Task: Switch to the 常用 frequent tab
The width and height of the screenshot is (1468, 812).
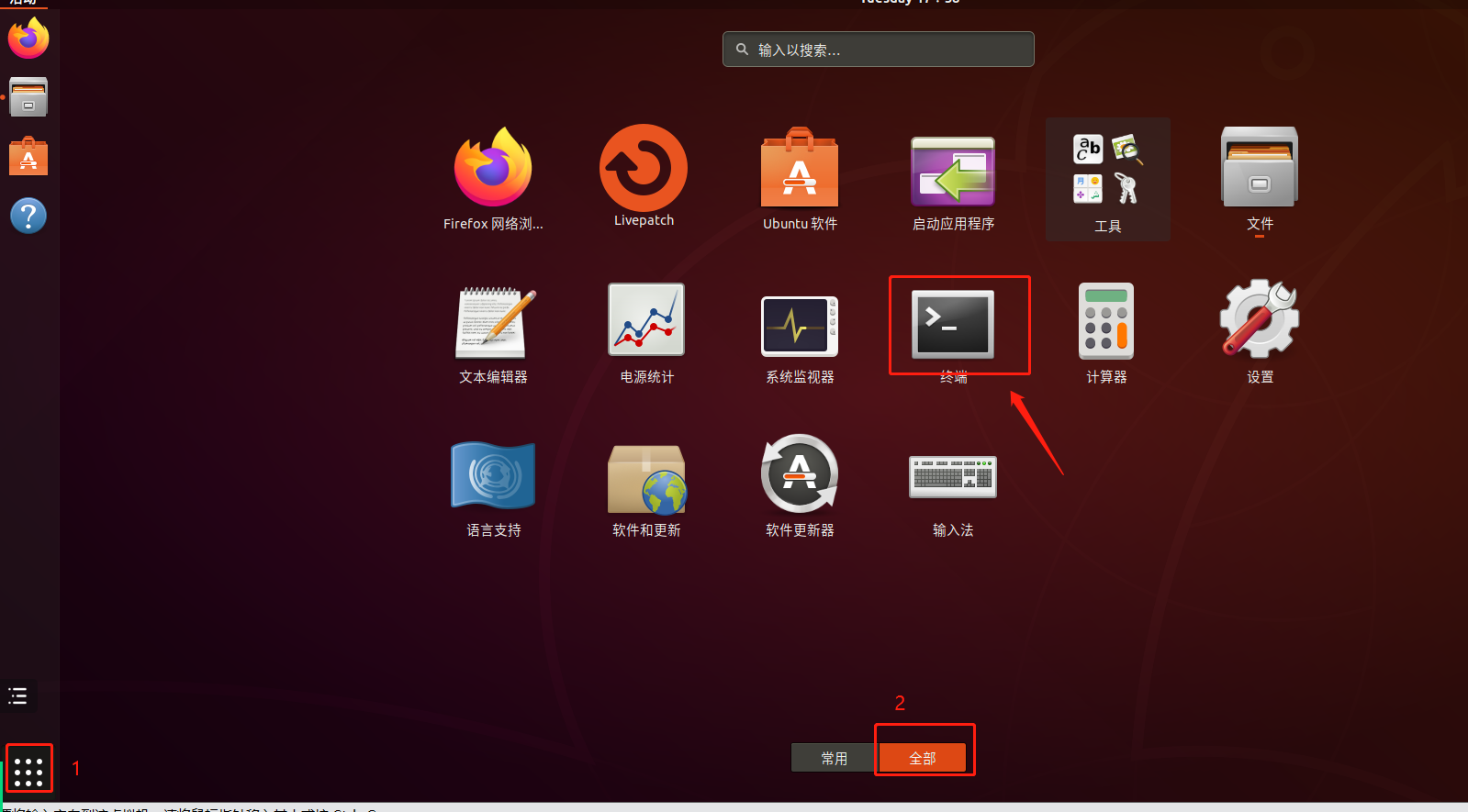Action: tap(834, 758)
